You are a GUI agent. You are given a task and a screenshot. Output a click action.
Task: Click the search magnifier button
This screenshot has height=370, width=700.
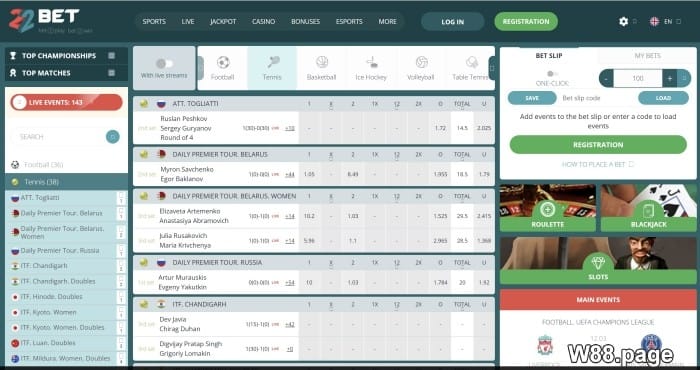pyautogui.click(x=113, y=137)
